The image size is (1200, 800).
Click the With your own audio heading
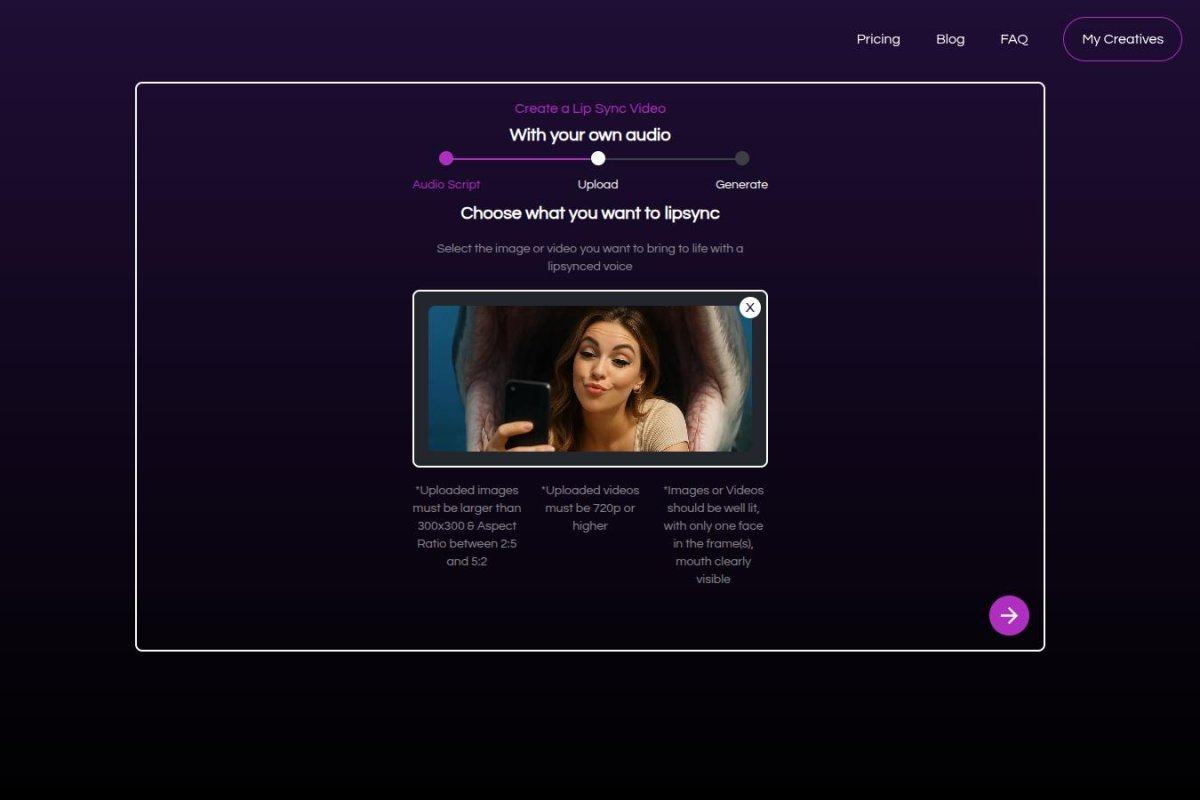click(590, 134)
